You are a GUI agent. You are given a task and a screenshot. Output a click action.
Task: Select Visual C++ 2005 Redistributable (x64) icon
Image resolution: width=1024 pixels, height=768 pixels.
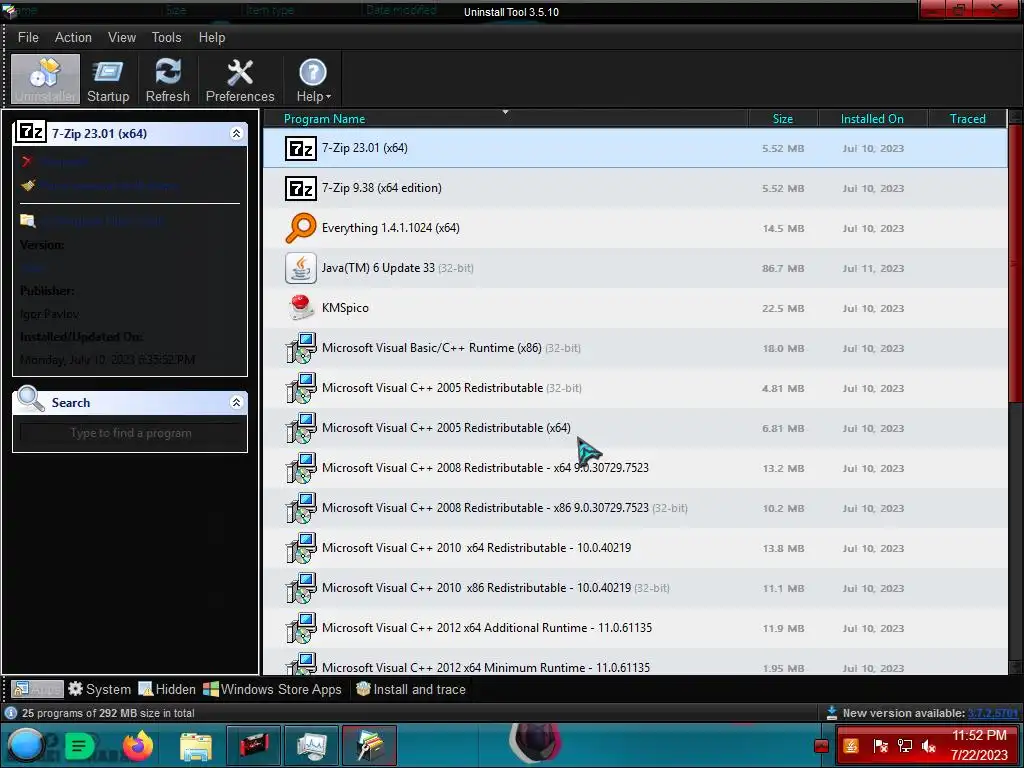point(301,428)
